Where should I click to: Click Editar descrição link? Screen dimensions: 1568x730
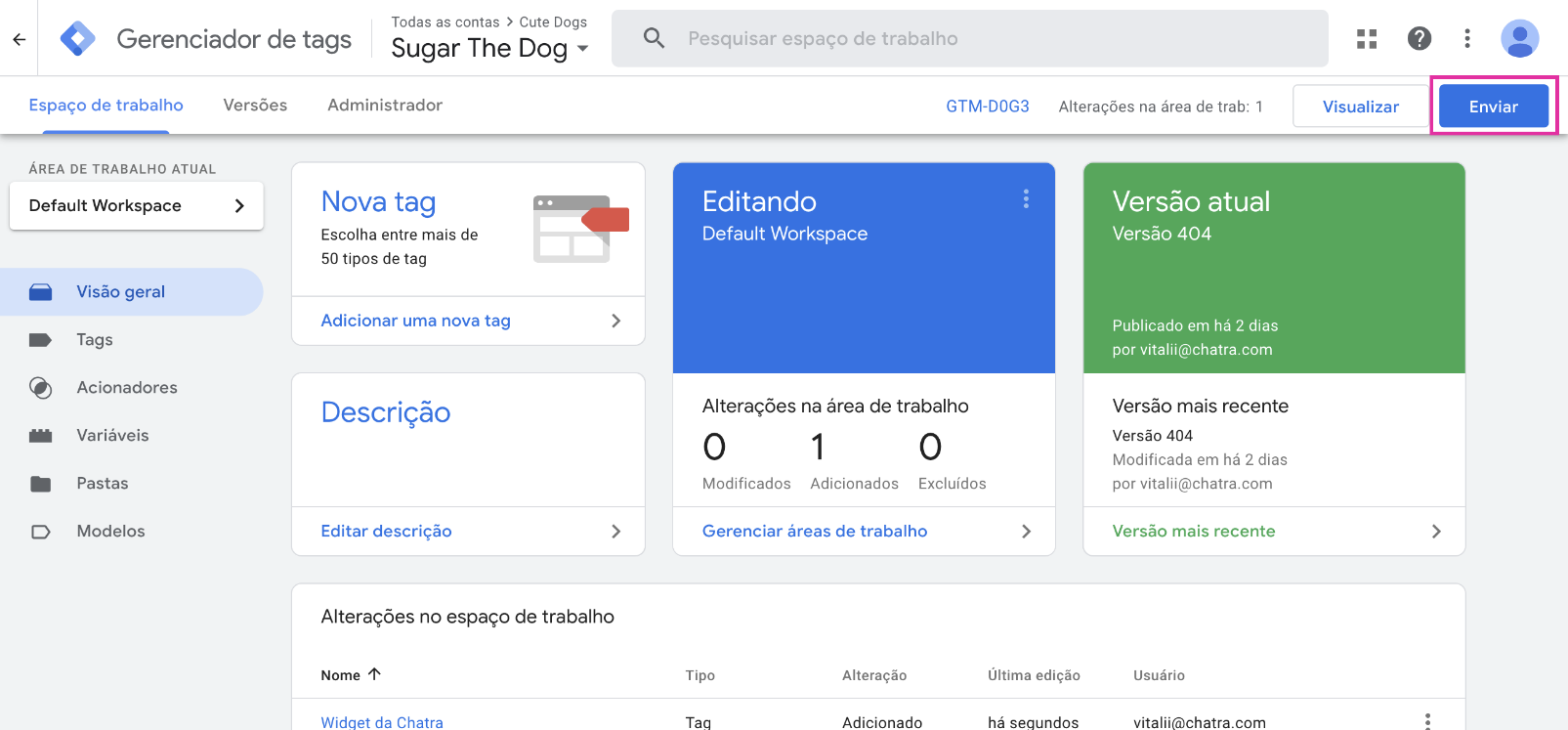click(x=387, y=532)
